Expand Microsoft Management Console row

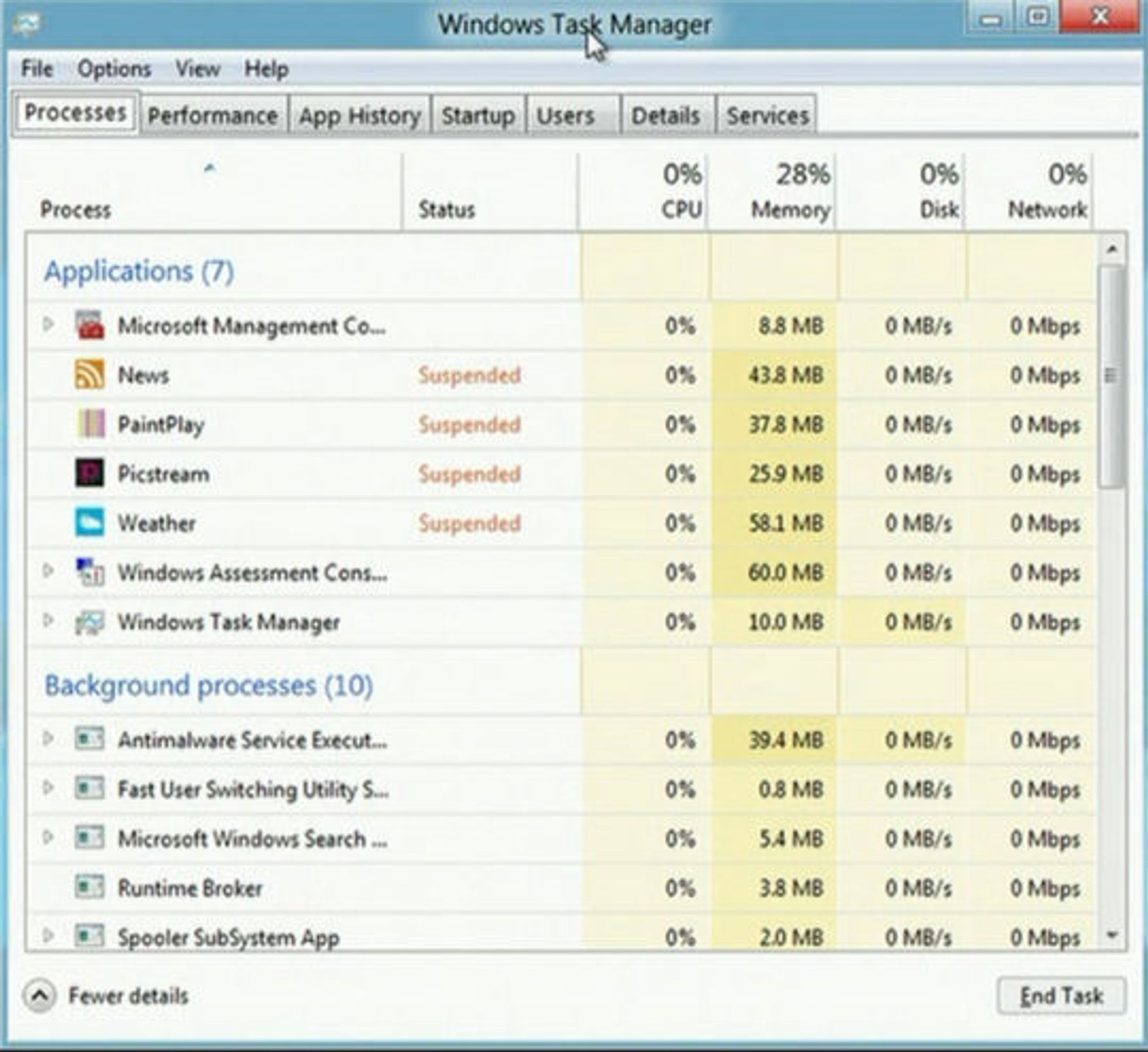click(x=48, y=325)
